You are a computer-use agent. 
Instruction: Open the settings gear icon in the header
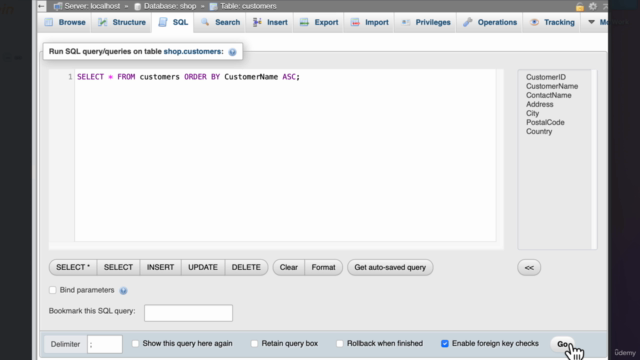[593, 6]
